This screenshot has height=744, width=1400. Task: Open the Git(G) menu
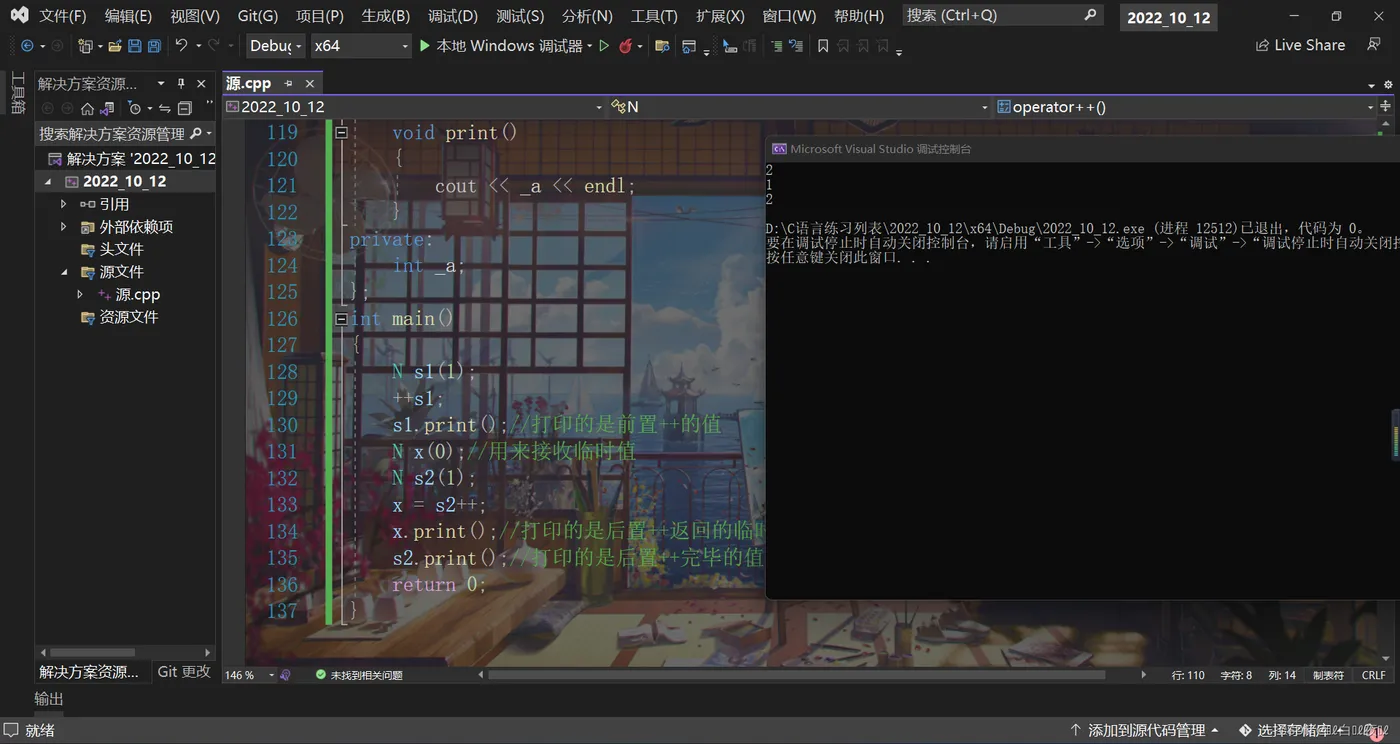pos(258,16)
